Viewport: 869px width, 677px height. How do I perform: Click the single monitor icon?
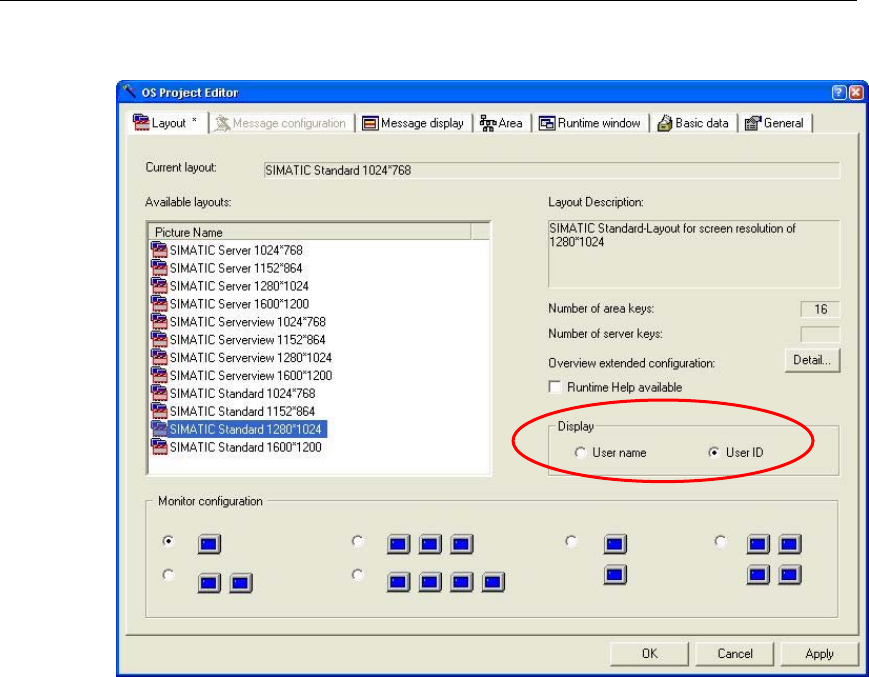point(209,544)
